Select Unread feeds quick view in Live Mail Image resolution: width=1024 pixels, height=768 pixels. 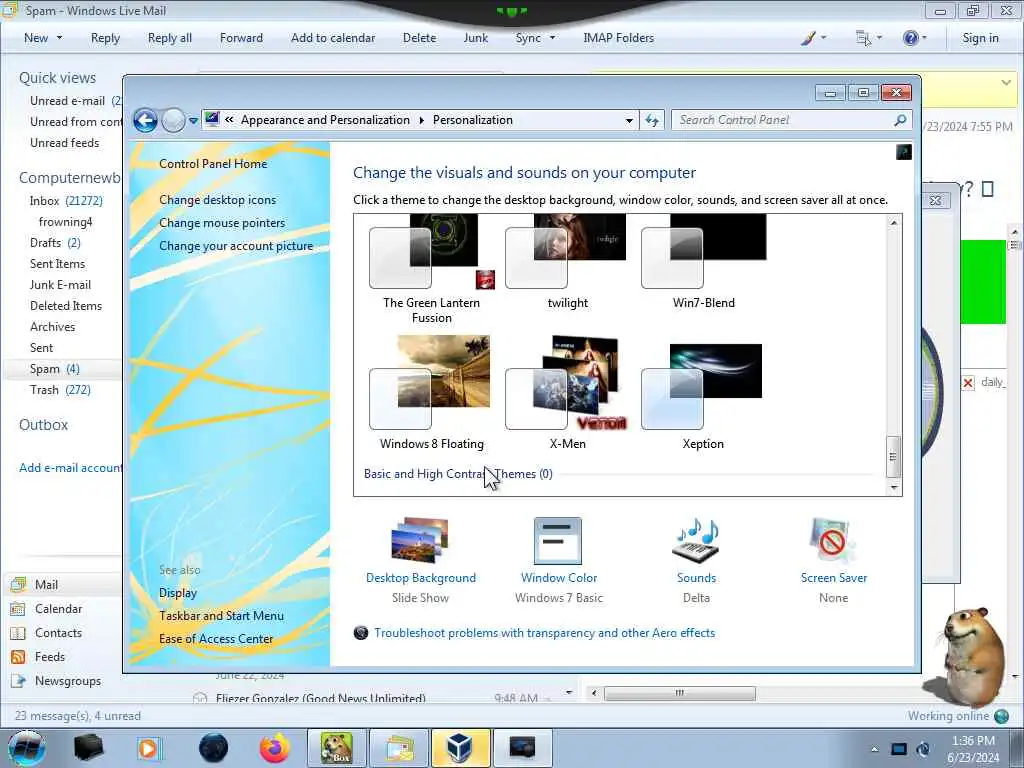[x=65, y=143]
